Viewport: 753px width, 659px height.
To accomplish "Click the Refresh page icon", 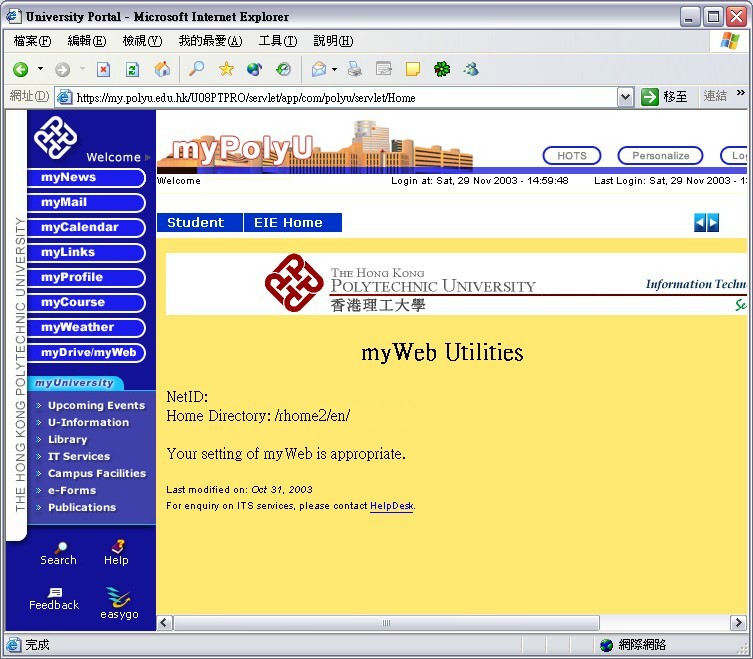I will 133,70.
